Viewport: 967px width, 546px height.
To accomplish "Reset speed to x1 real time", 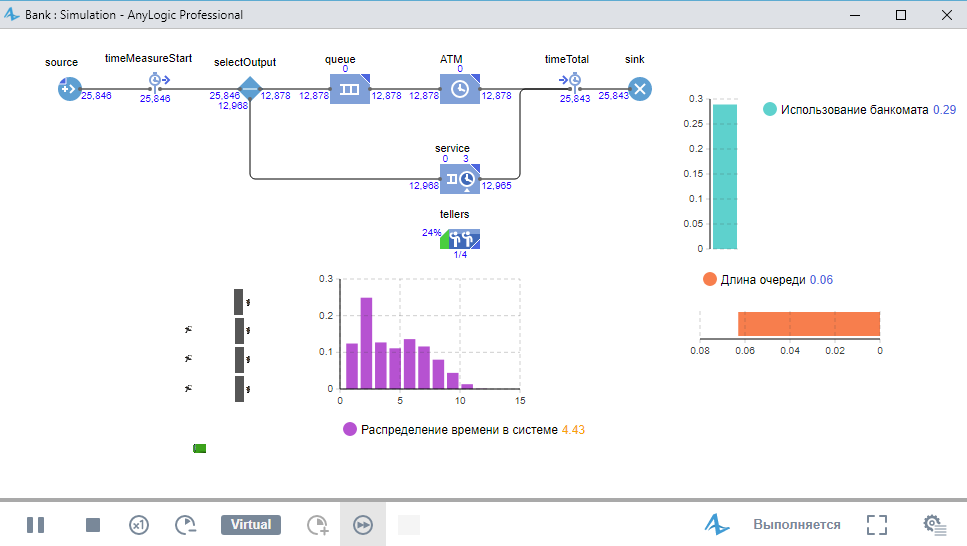I will click(x=139, y=525).
